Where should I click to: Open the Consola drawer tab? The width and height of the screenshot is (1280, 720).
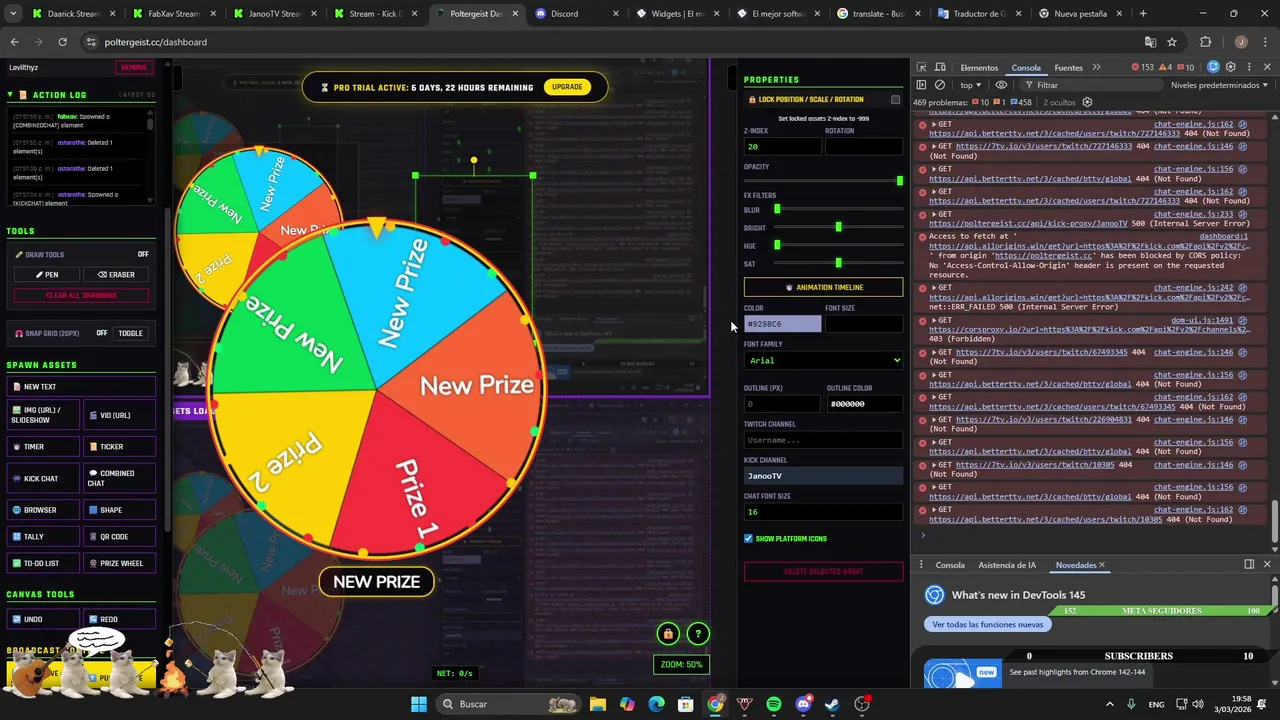(x=950, y=565)
